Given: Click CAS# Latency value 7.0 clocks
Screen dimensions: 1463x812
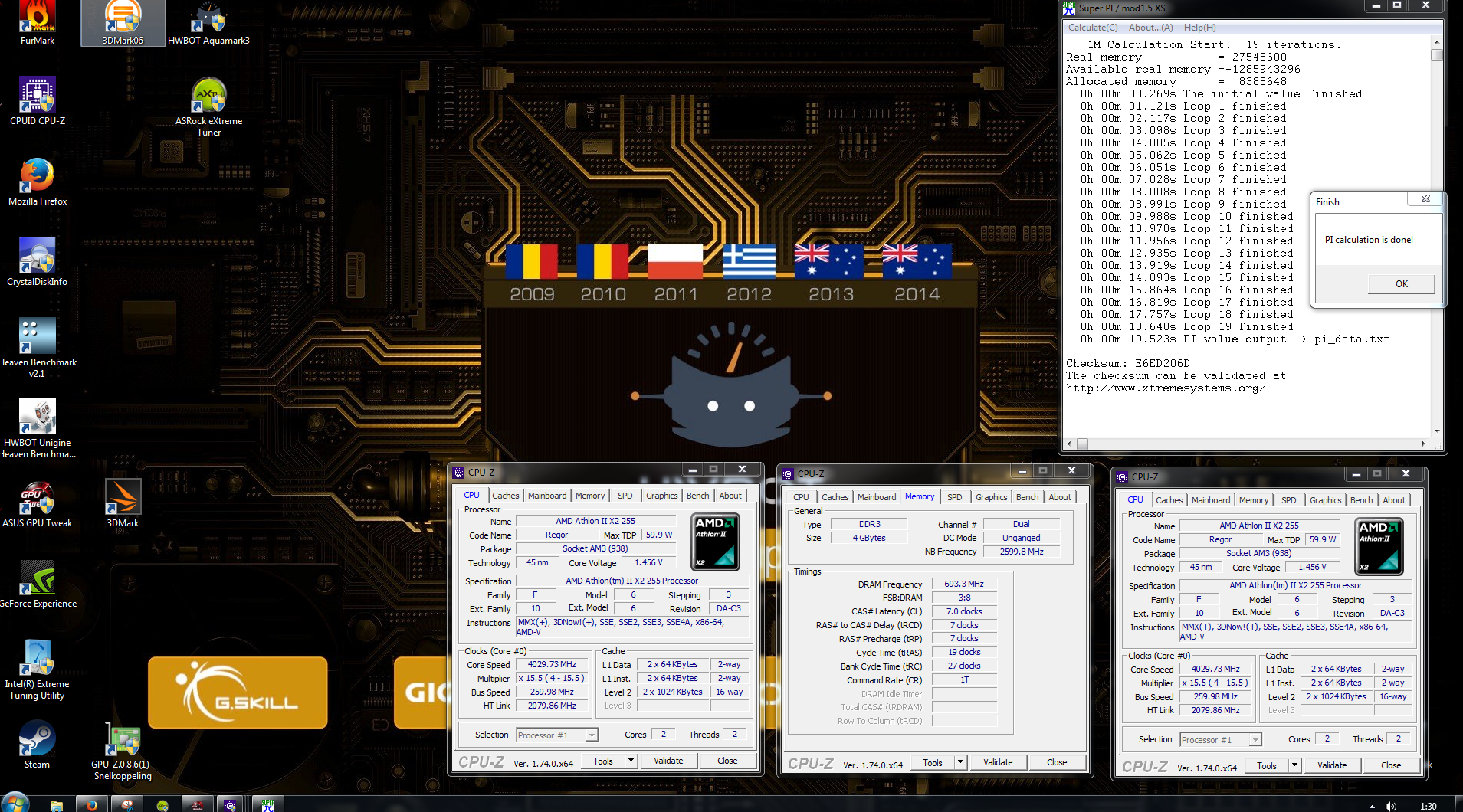Looking at the screenshot, I should point(964,611).
